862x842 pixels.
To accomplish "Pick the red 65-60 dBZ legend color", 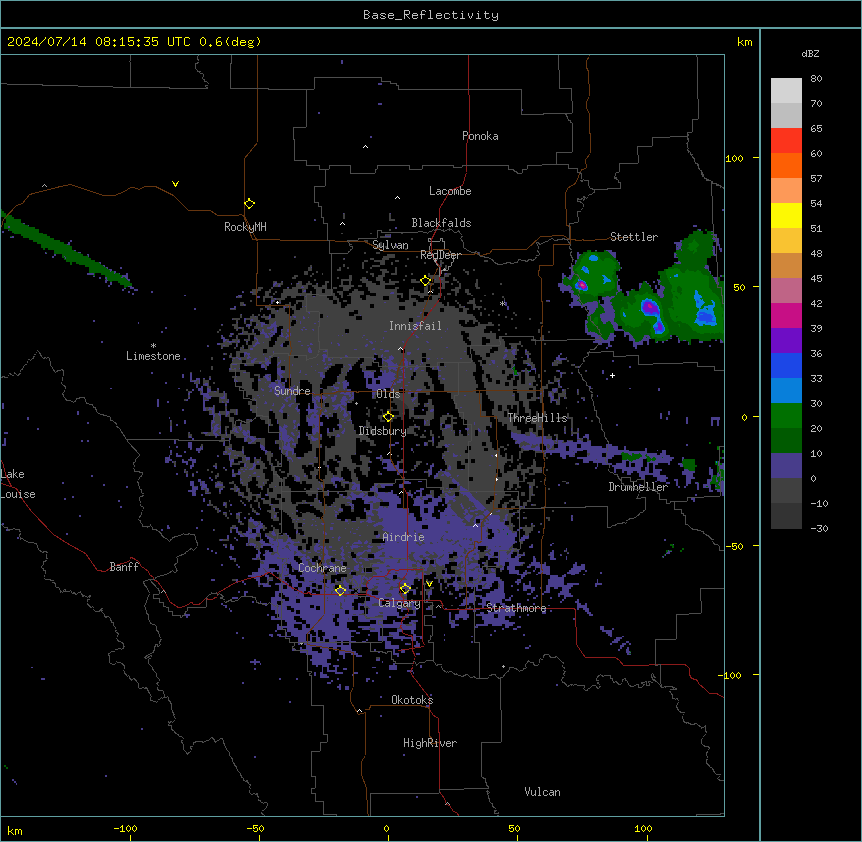I will tap(786, 141).
